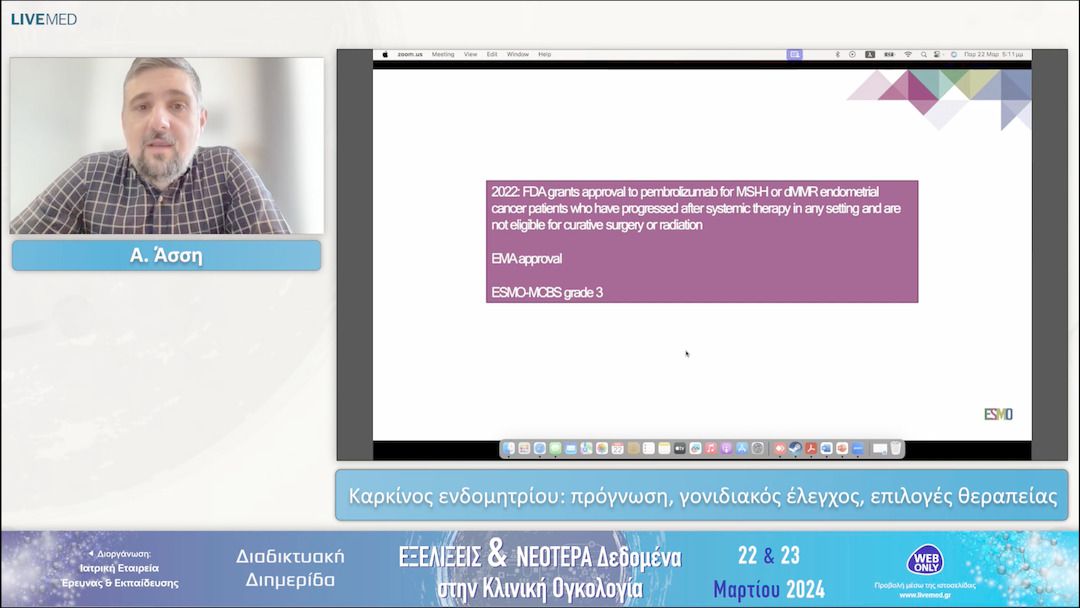Open the Trash in the Dock

[895, 448]
